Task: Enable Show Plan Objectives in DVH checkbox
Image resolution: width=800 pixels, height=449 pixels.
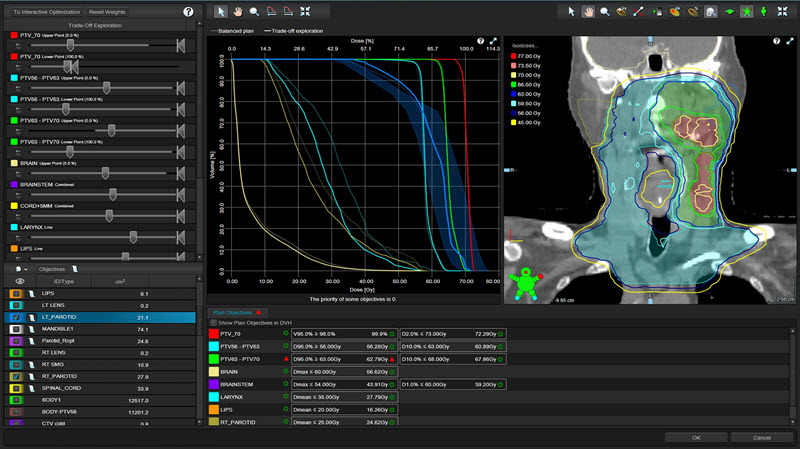Action: coord(212,322)
